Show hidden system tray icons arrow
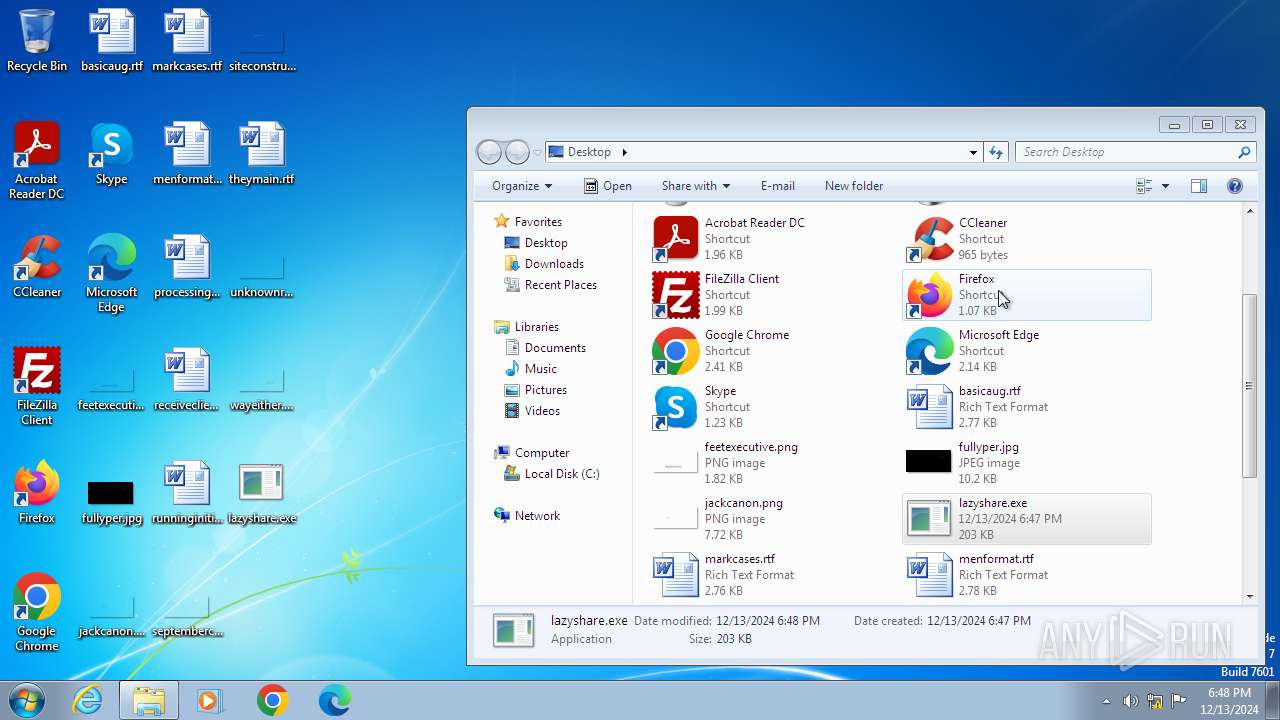 [x=1106, y=701]
